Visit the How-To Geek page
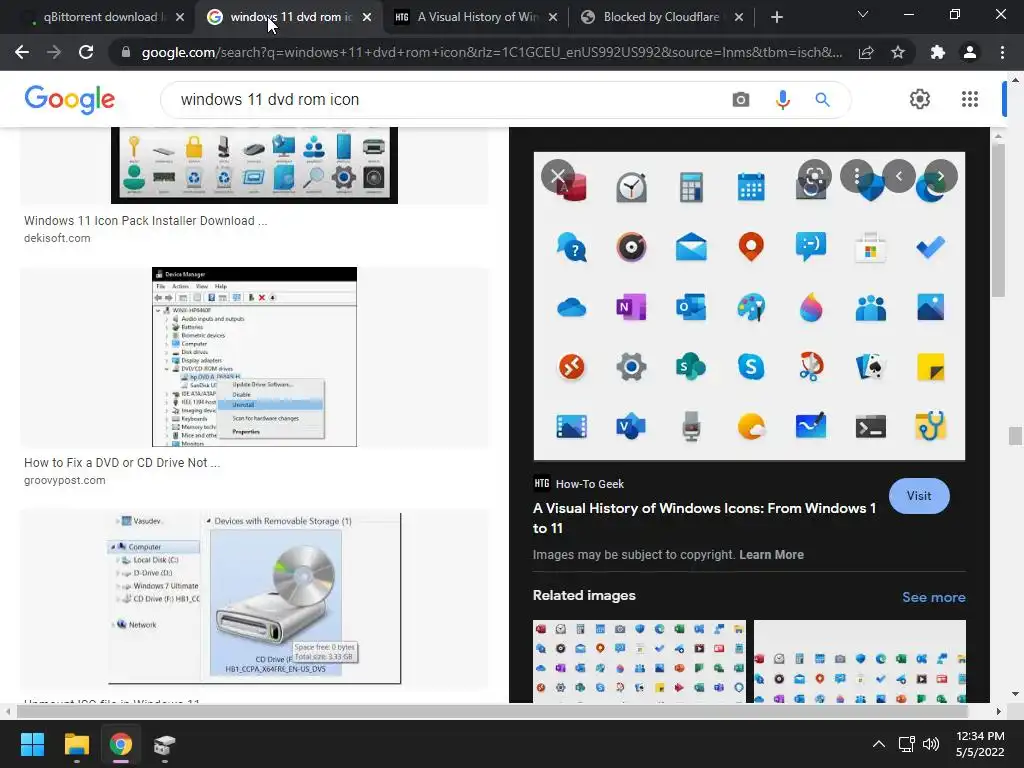1024x768 pixels. [919, 496]
